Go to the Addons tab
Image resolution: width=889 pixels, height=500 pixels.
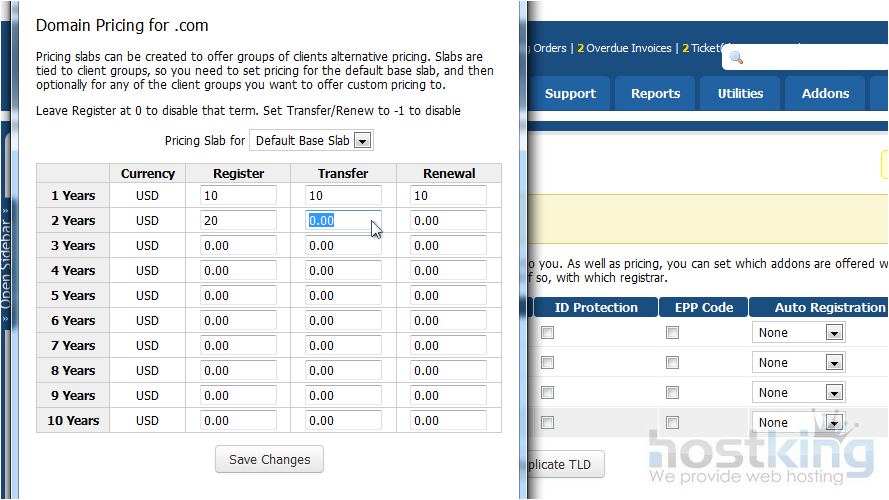point(825,94)
